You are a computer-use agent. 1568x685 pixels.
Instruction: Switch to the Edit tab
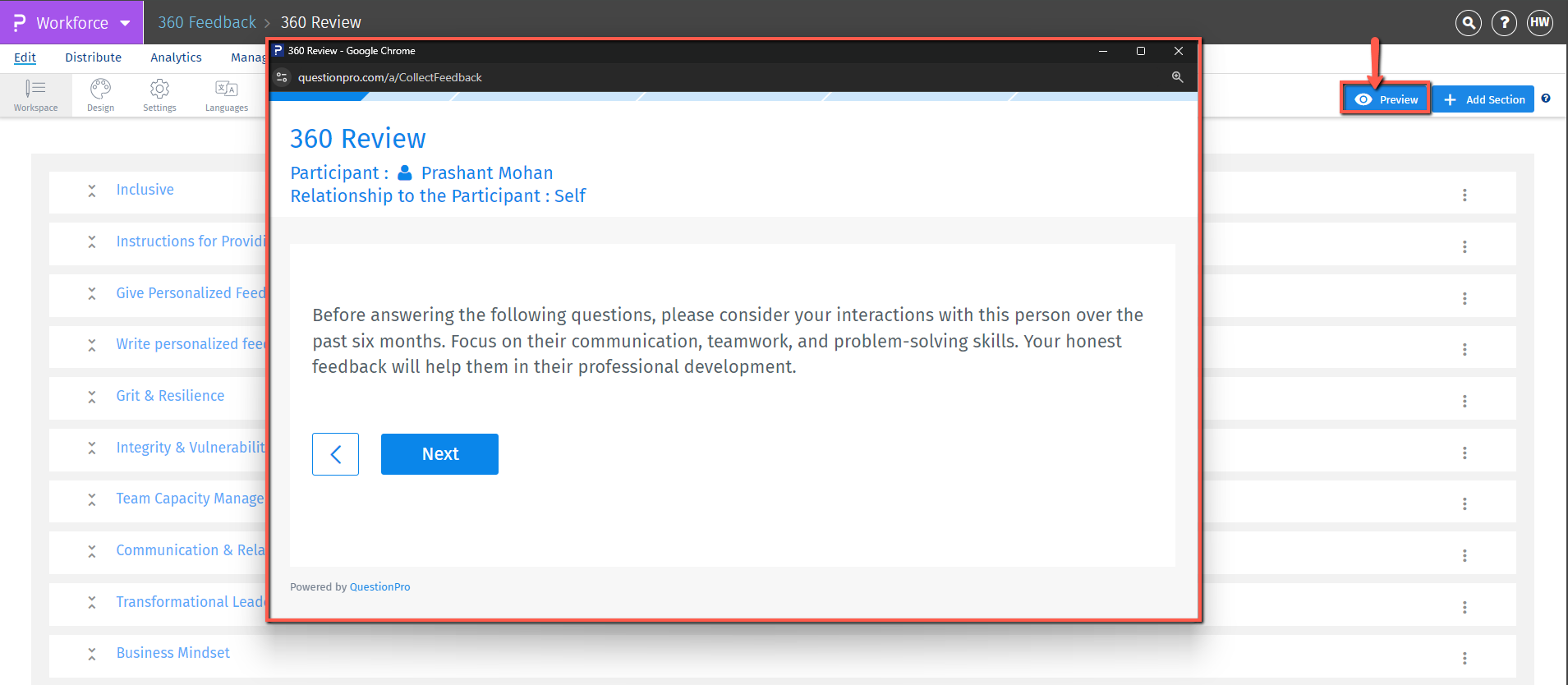25,57
